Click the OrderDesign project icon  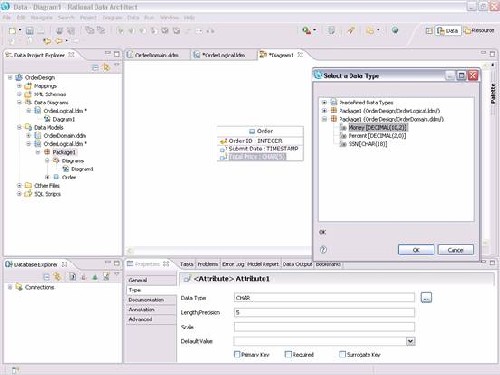(19, 78)
